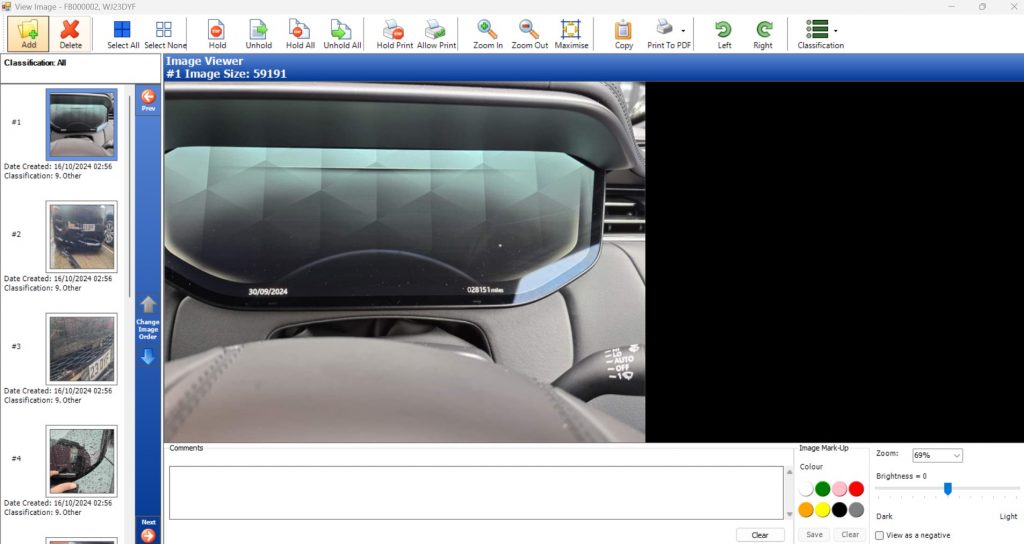1024x544 pixels.
Task: Pick the yellow mark-up colour
Action: 823,509
